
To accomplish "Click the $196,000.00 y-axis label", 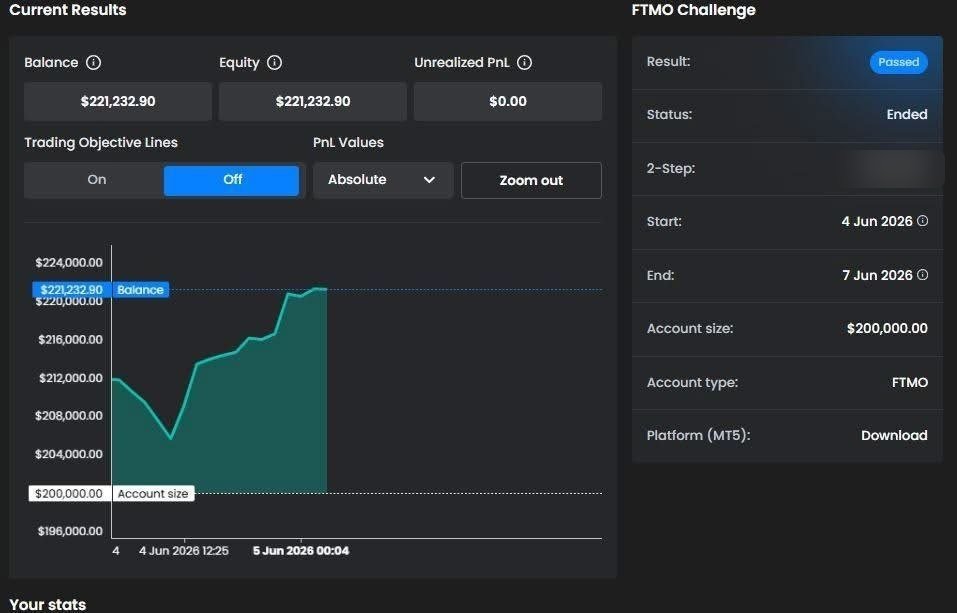I will click(70, 531).
